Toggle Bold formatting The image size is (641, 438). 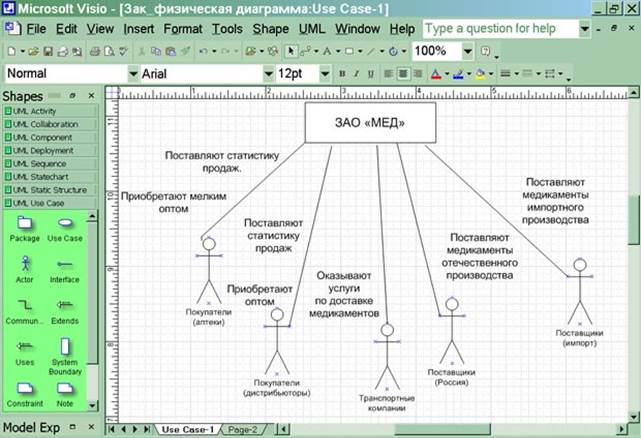pos(342,74)
